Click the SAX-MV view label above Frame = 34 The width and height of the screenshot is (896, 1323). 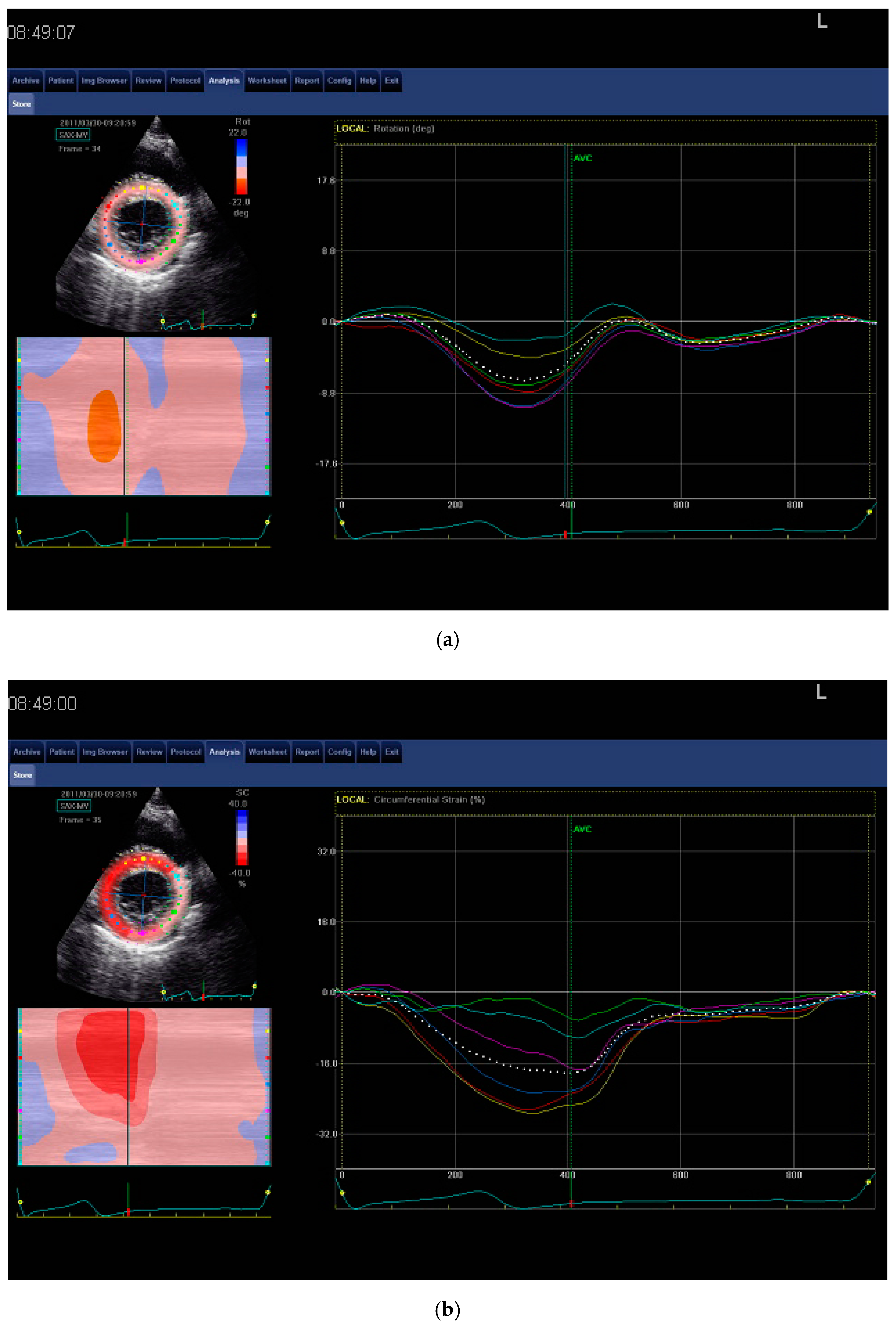(x=74, y=135)
